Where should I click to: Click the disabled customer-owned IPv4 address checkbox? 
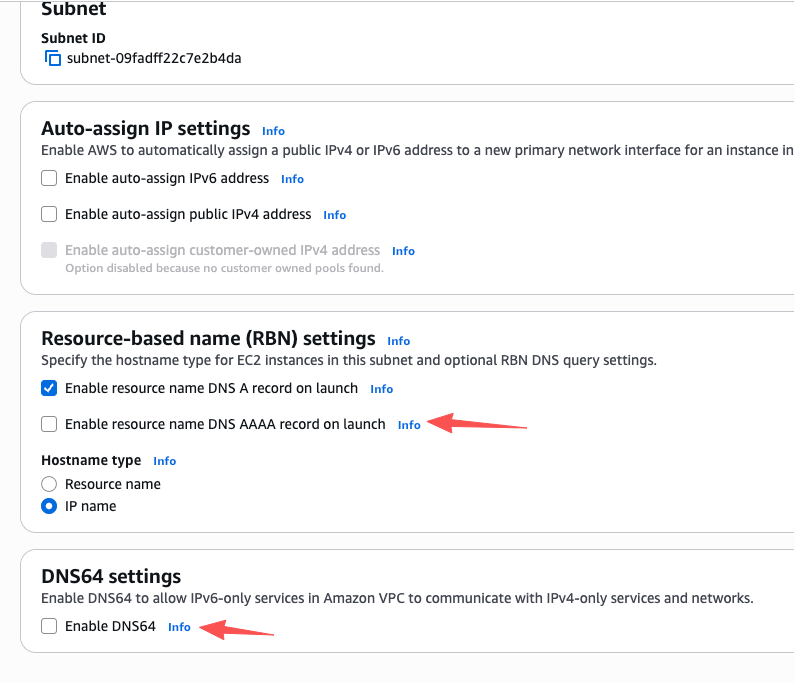(x=49, y=251)
